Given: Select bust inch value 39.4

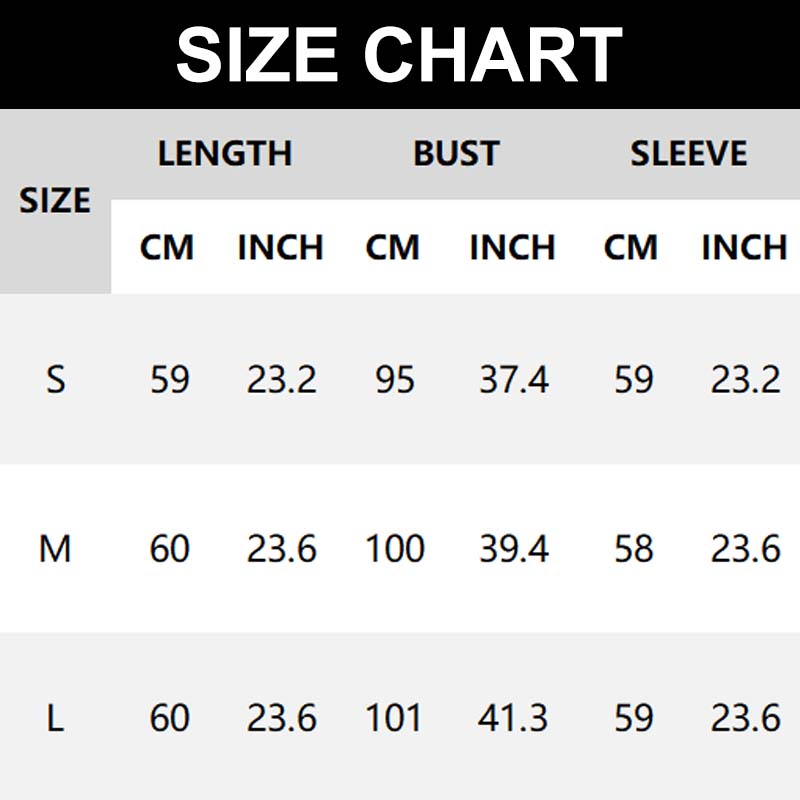Looking at the screenshot, I should (x=514, y=549).
